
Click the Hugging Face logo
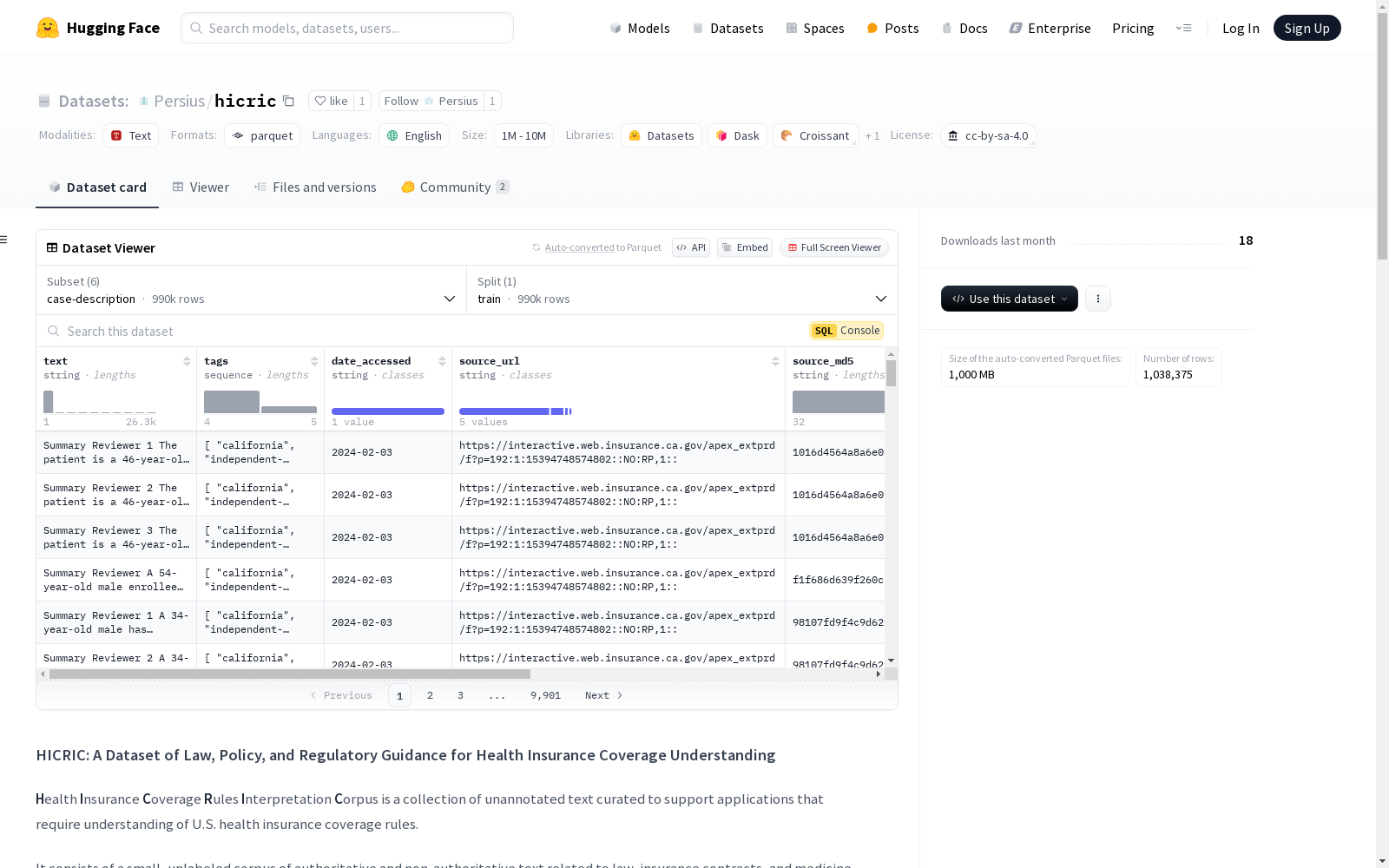click(97, 28)
